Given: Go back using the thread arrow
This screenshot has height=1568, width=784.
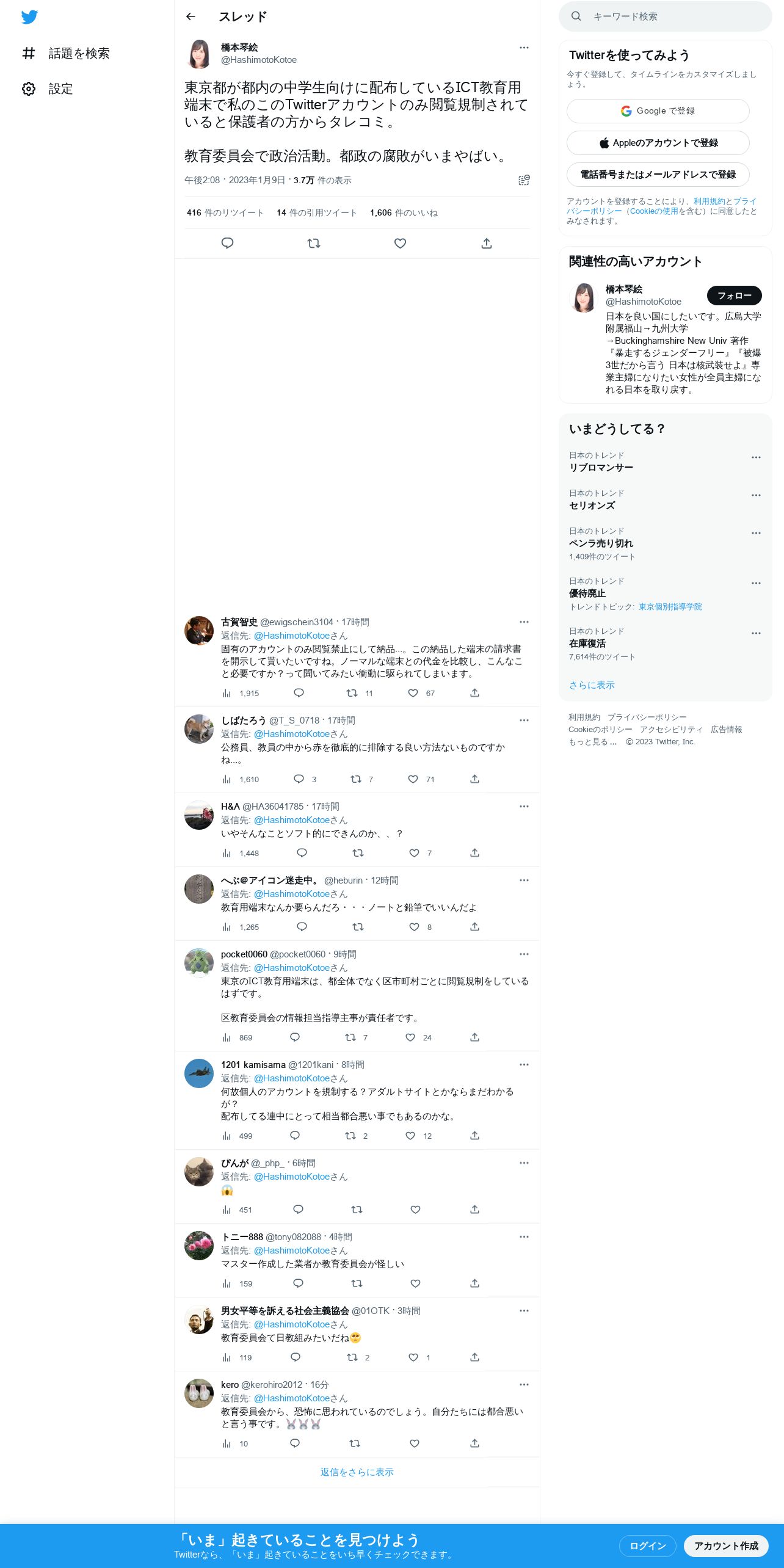Looking at the screenshot, I should click(191, 16).
